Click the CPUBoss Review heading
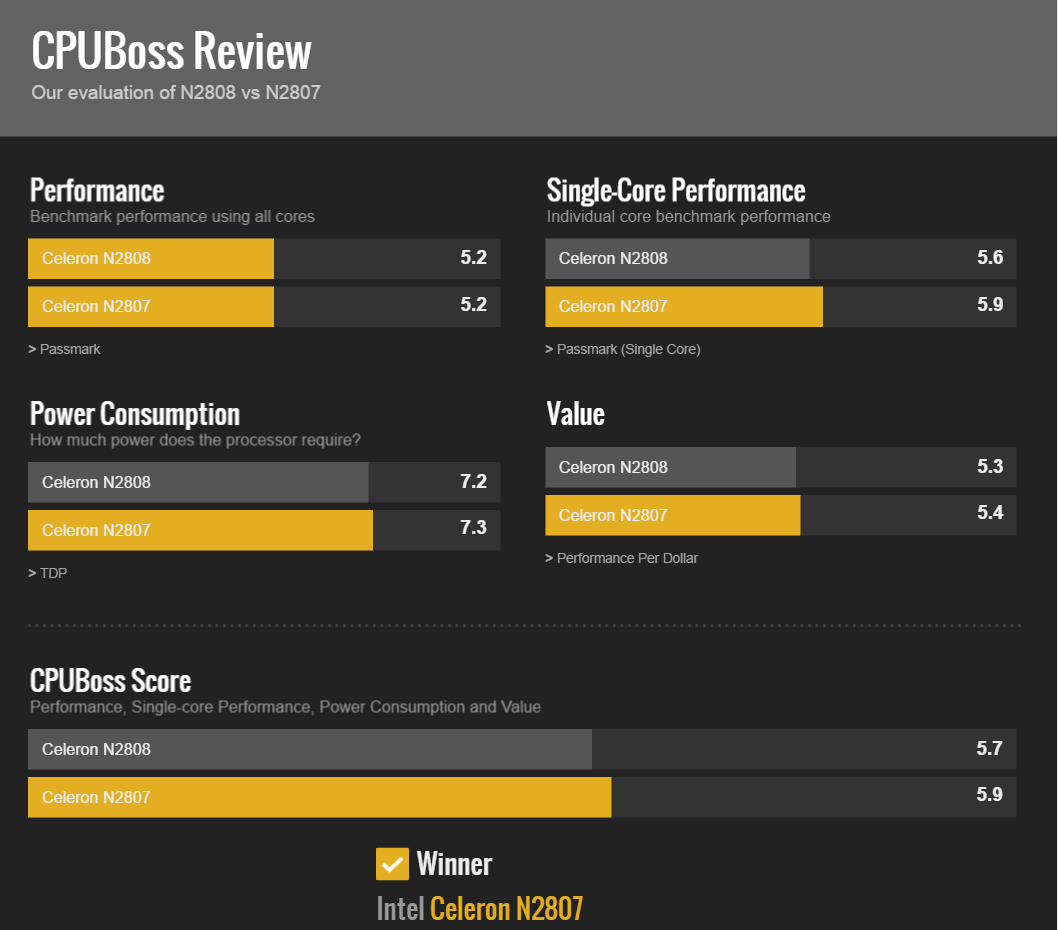The height and width of the screenshot is (930, 1058). click(x=171, y=51)
